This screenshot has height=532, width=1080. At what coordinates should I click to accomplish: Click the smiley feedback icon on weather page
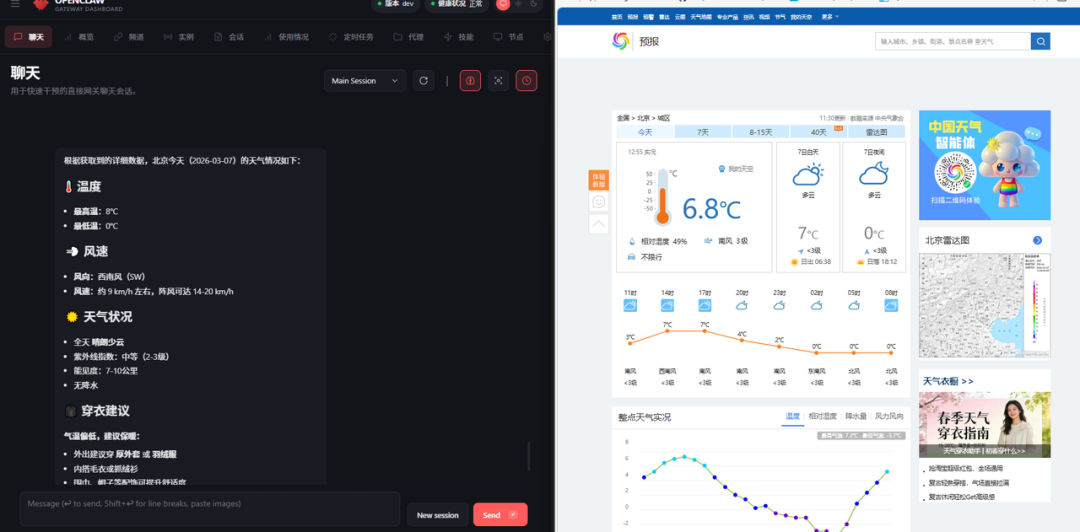tap(599, 202)
